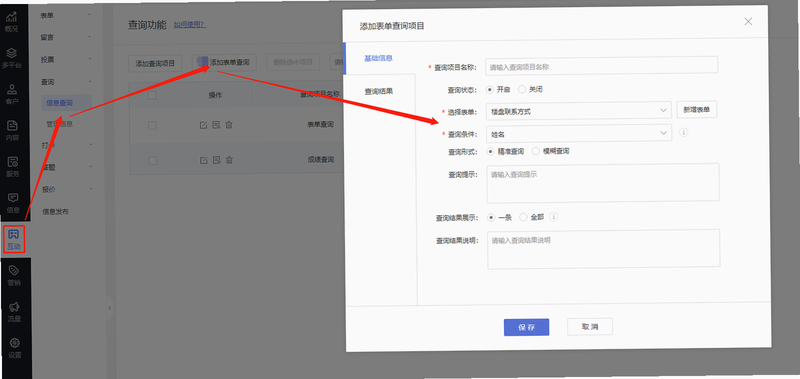Open the 选择表单 dropdown showing 楼盘联系方式
Image resolution: width=800 pixels, height=379 pixels.
tap(579, 111)
